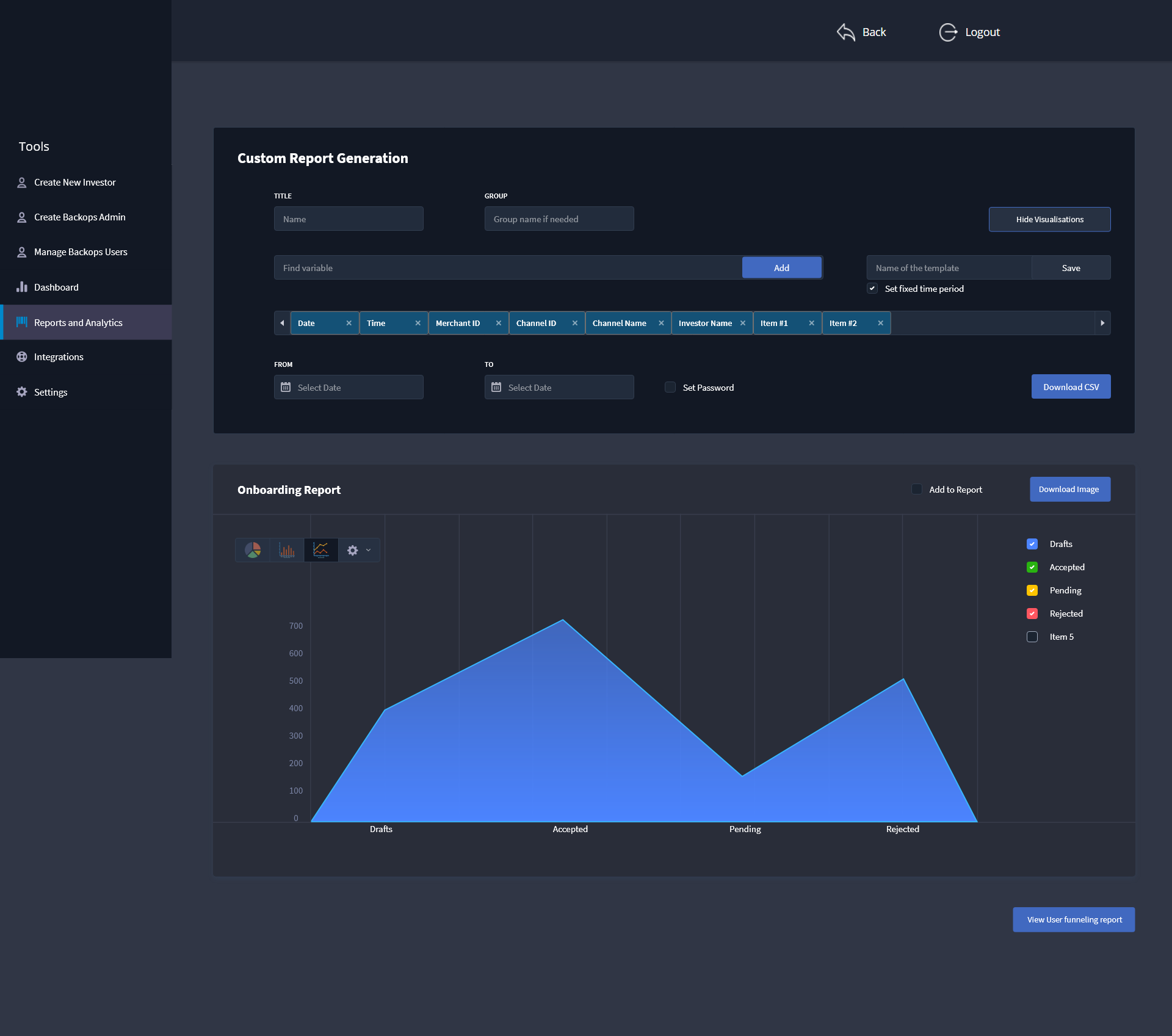This screenshot has width=1172, height=1036.
Task: Open the TO date calendar icon
Action: click(x=496, y=388)
